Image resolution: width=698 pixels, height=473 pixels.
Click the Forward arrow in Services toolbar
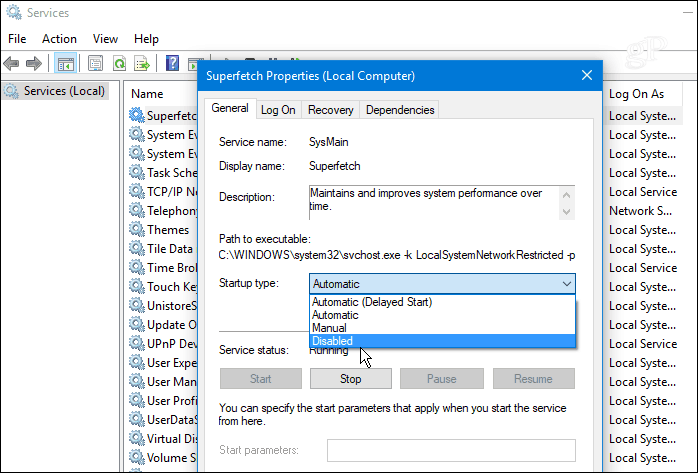(34, 64)
